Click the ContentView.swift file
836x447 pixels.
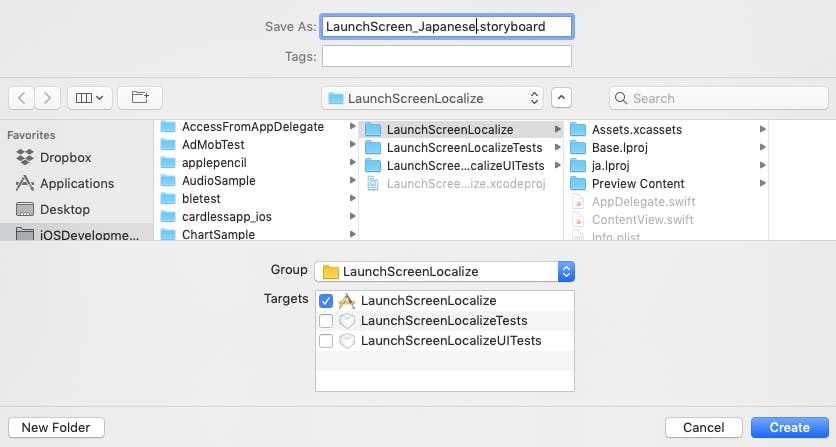click(632, 220)
